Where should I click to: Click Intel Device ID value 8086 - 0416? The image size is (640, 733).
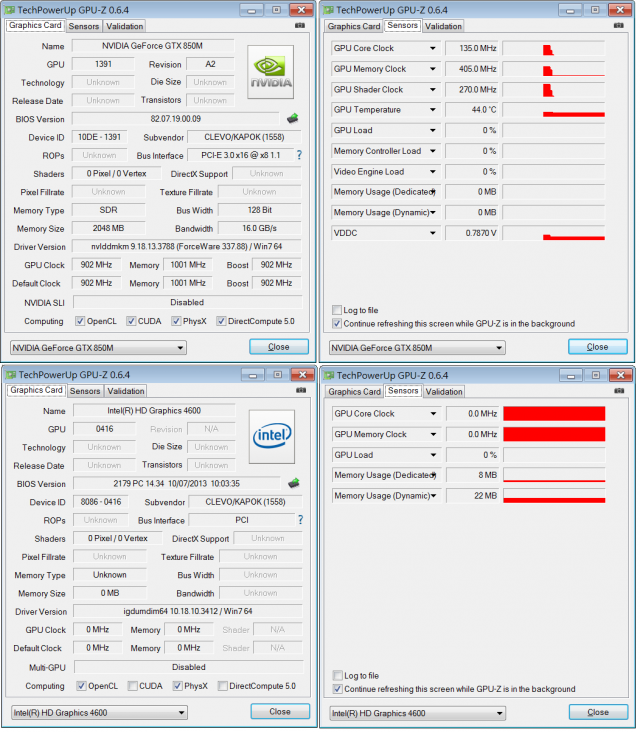(101, 503)
